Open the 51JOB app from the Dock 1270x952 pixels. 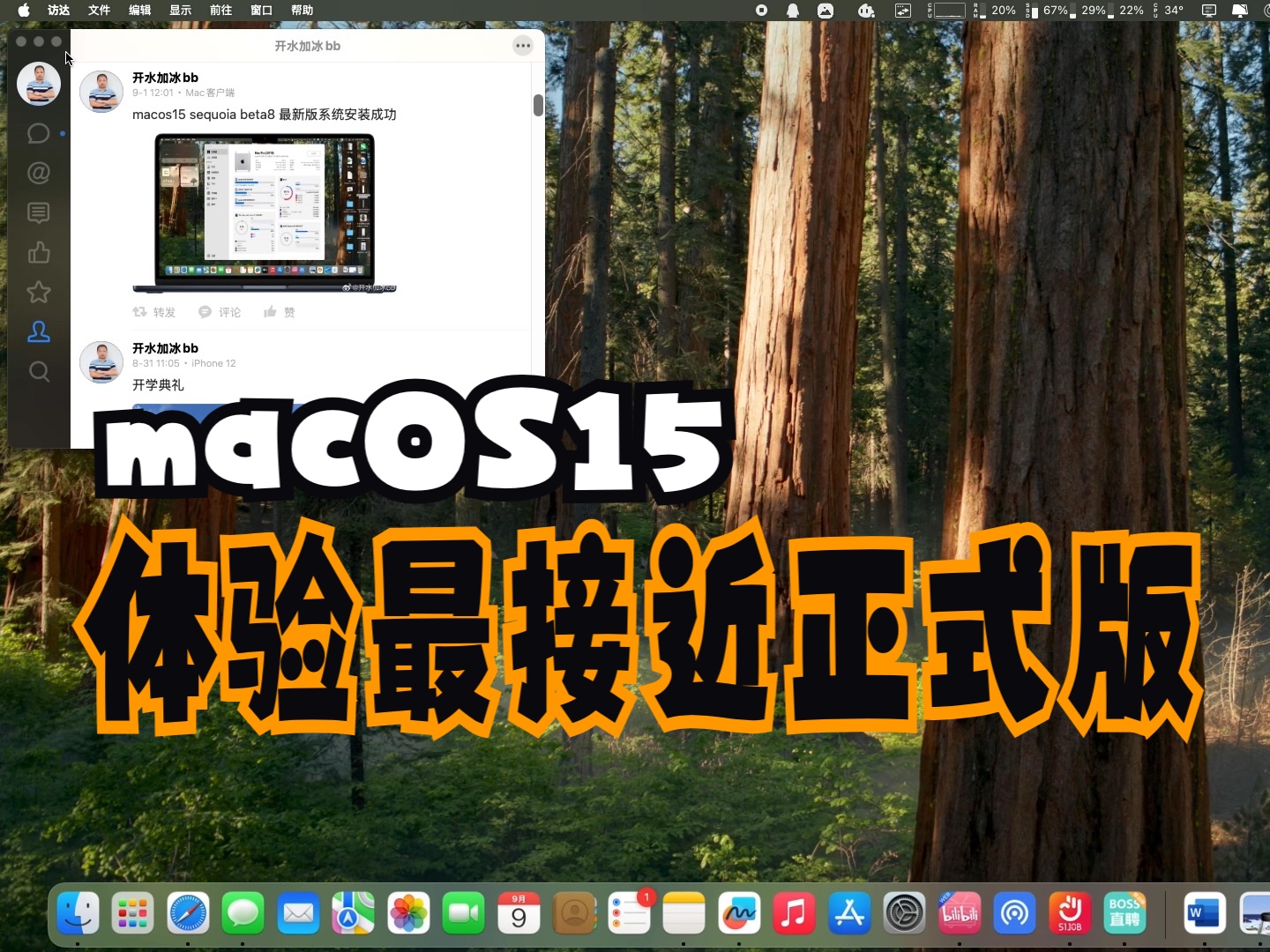pyautogui.click(x=1070, y=913)
